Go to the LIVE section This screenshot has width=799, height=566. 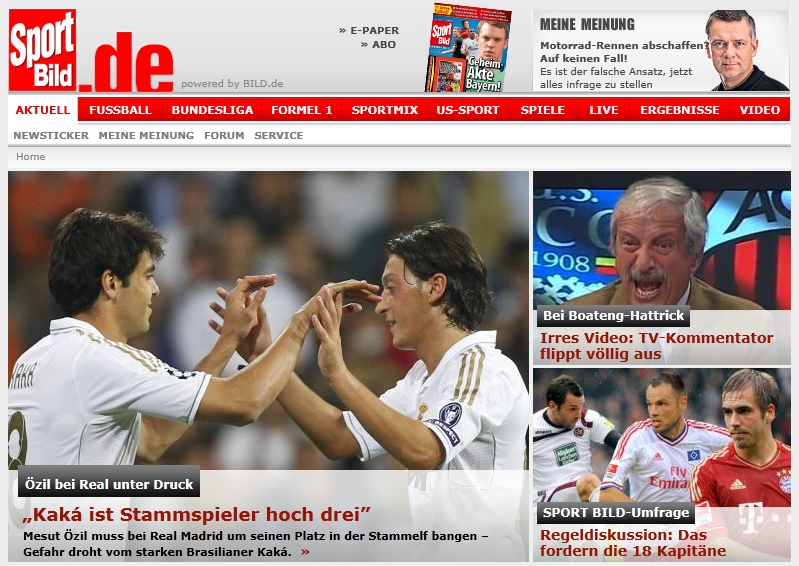(x=604, y=110)
